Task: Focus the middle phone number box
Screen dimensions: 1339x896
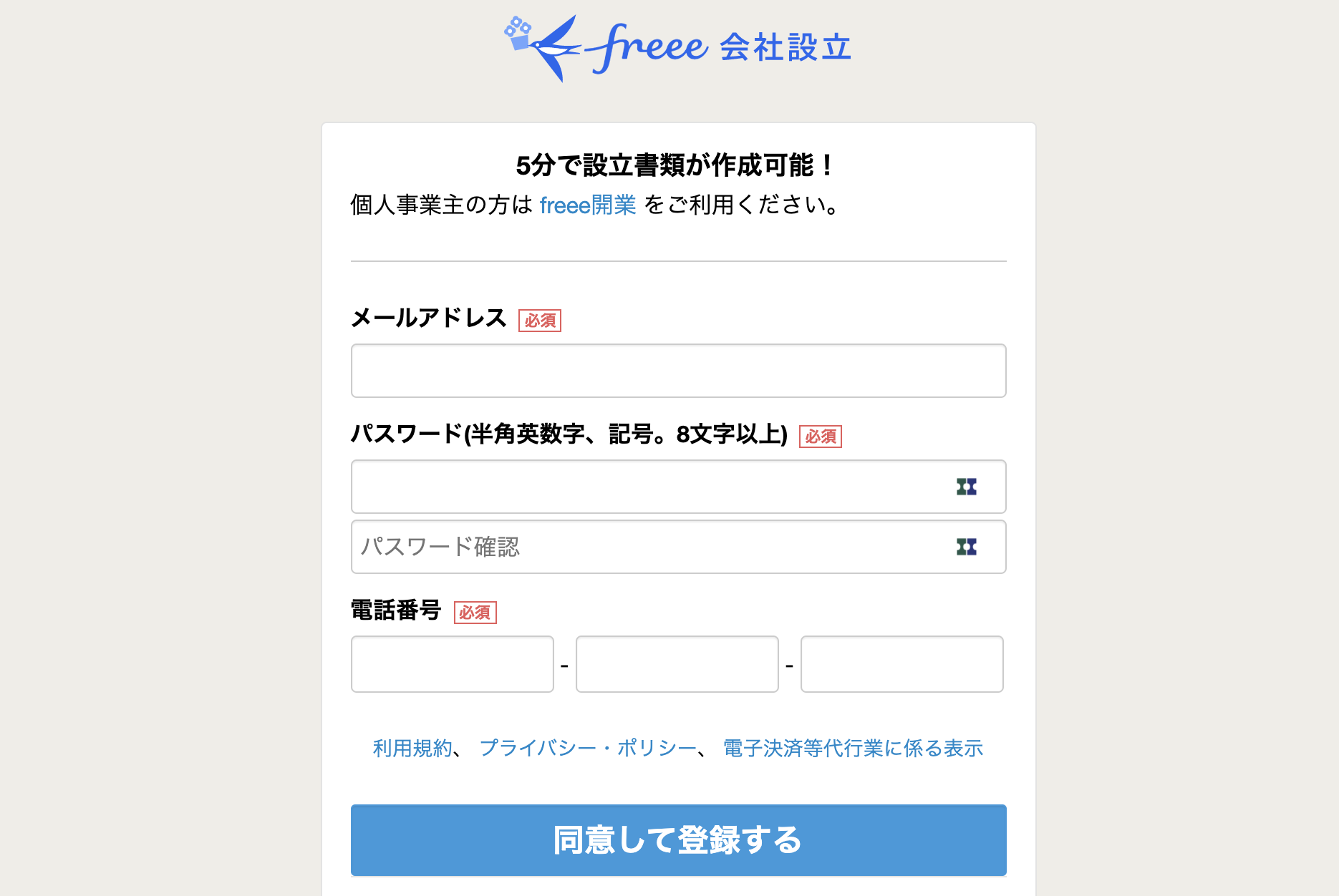Action: click(677, 664)
